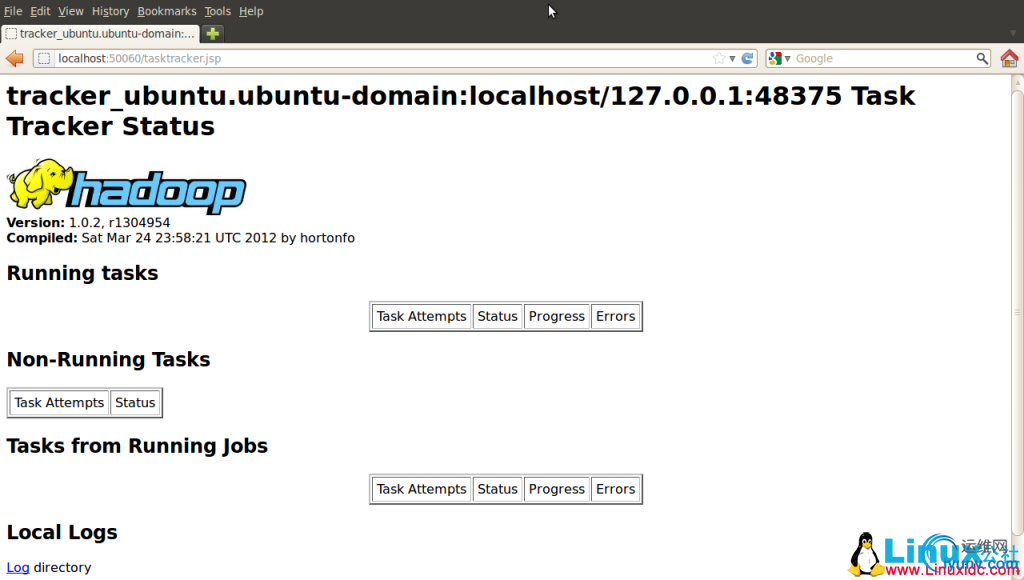
Task: Click Status header under Tasks from Running Jobs
Action: [497, 489]
